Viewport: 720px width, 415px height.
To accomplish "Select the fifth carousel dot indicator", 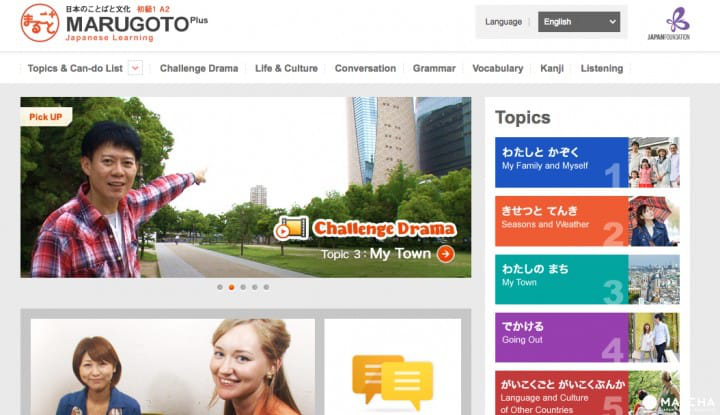I will point(266,287).
